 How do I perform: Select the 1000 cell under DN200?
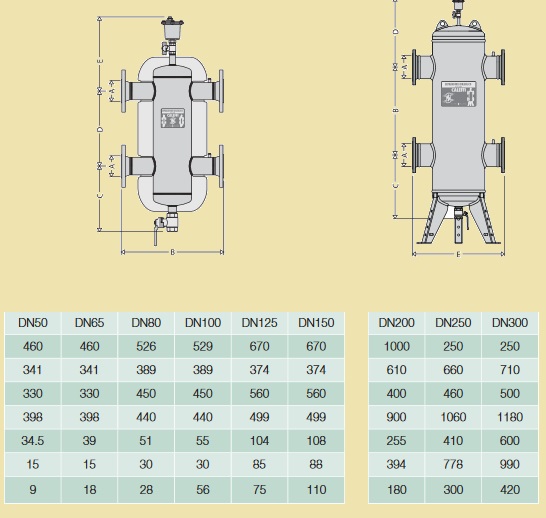397,346
